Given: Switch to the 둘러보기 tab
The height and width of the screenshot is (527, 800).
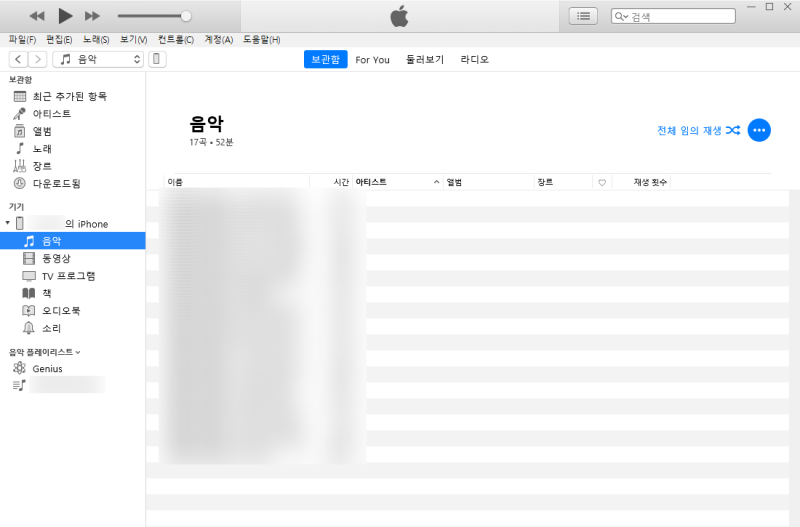Looking at the screenshot, I should [x=425, y=60].
